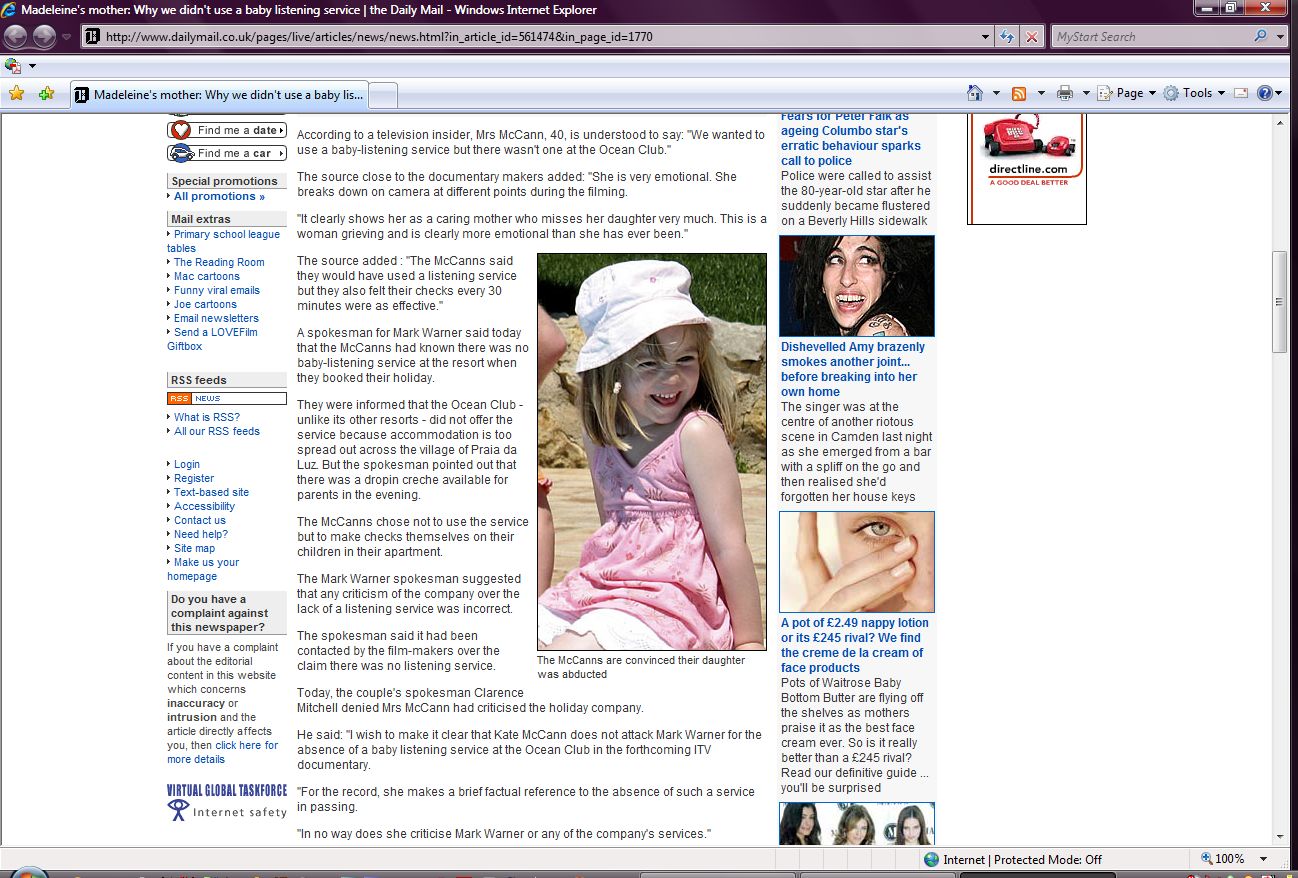
Task: Click the Print icon in toolbar
Action: [x=1064, y=93]
